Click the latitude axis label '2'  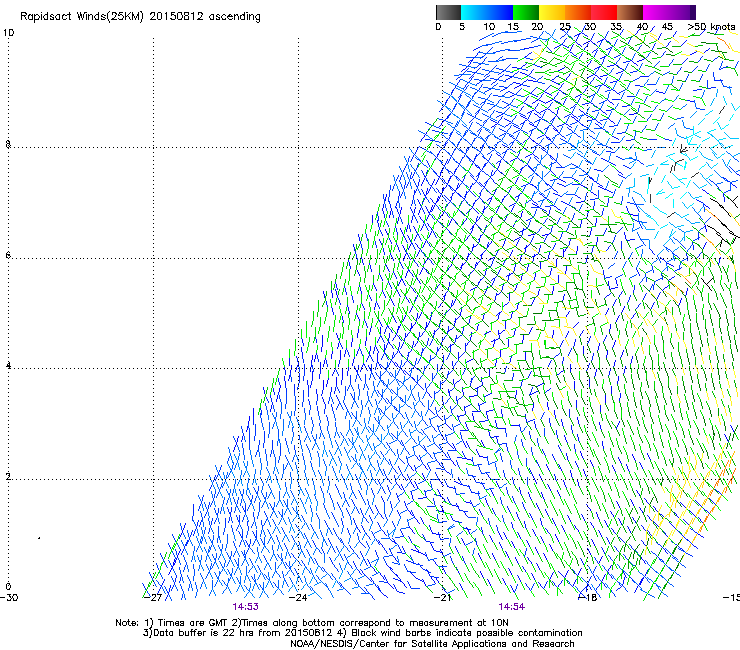8,477
